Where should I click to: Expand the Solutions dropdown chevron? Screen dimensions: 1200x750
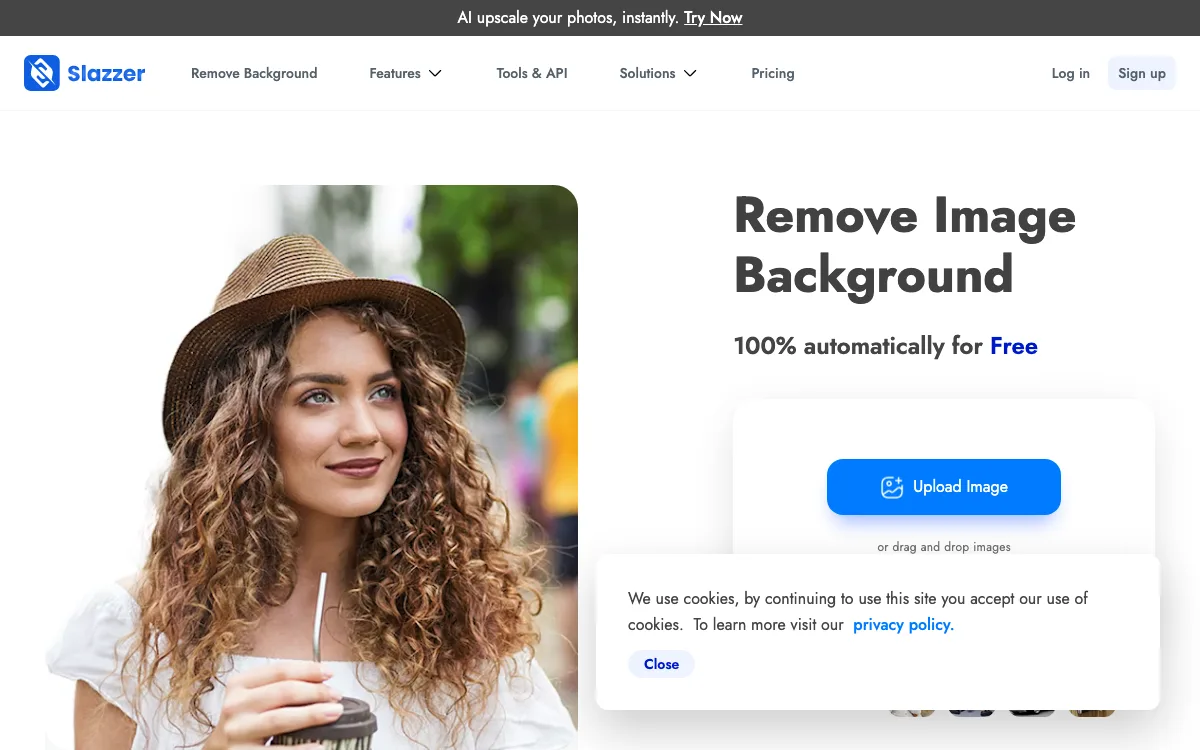(x=690, y=73)
